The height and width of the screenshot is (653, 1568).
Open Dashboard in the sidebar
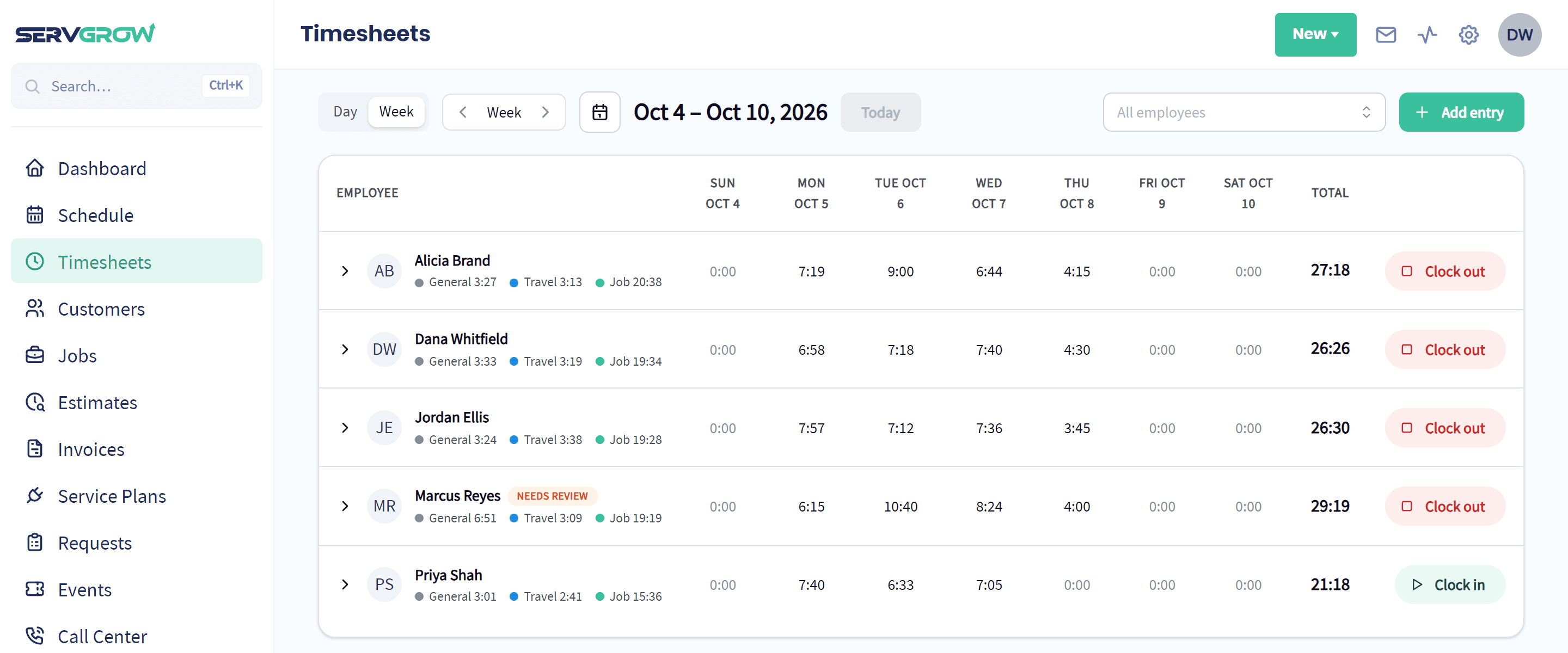[x=136, y=169]
